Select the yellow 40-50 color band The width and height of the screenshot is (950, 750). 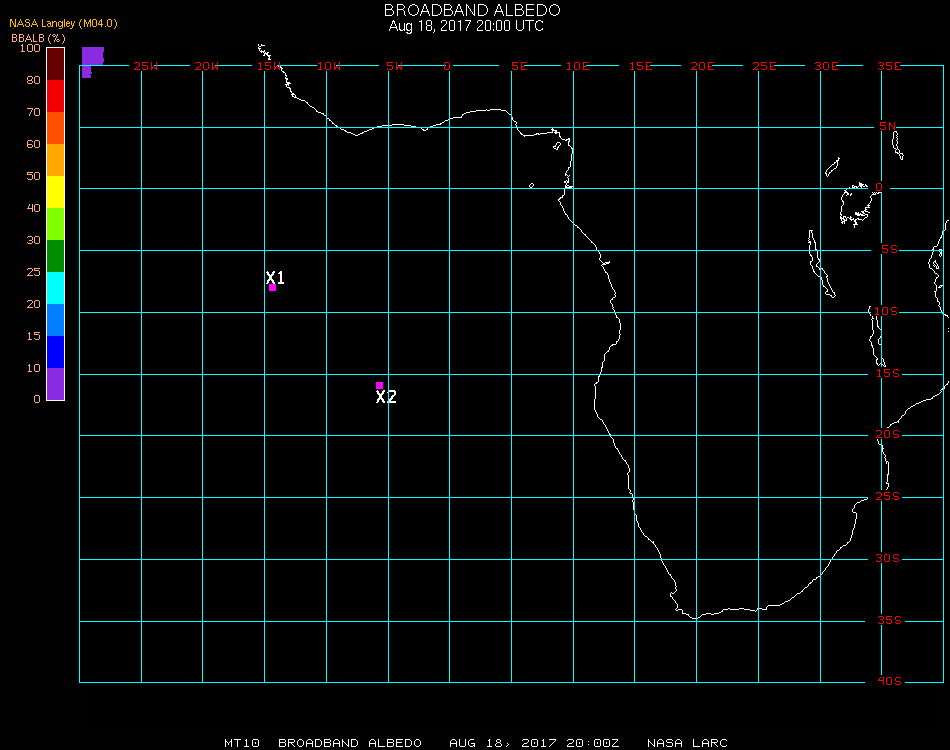pos(56,192)
